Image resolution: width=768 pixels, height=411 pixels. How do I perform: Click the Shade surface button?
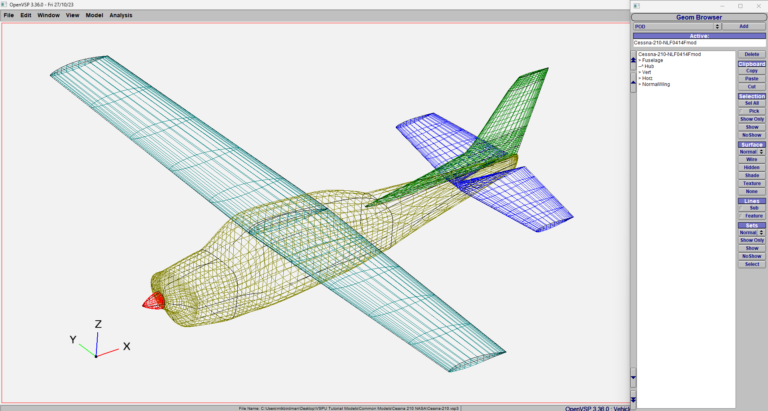coord(751,175)
